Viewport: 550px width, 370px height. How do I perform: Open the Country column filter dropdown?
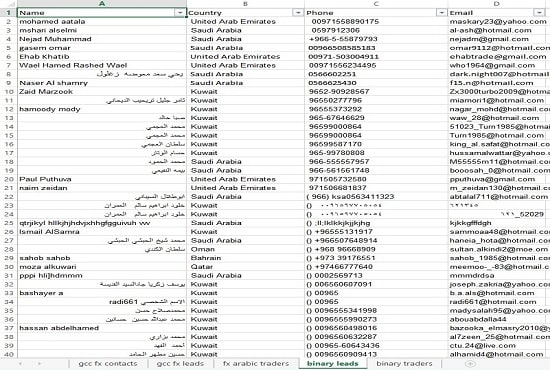pos(298,13)
